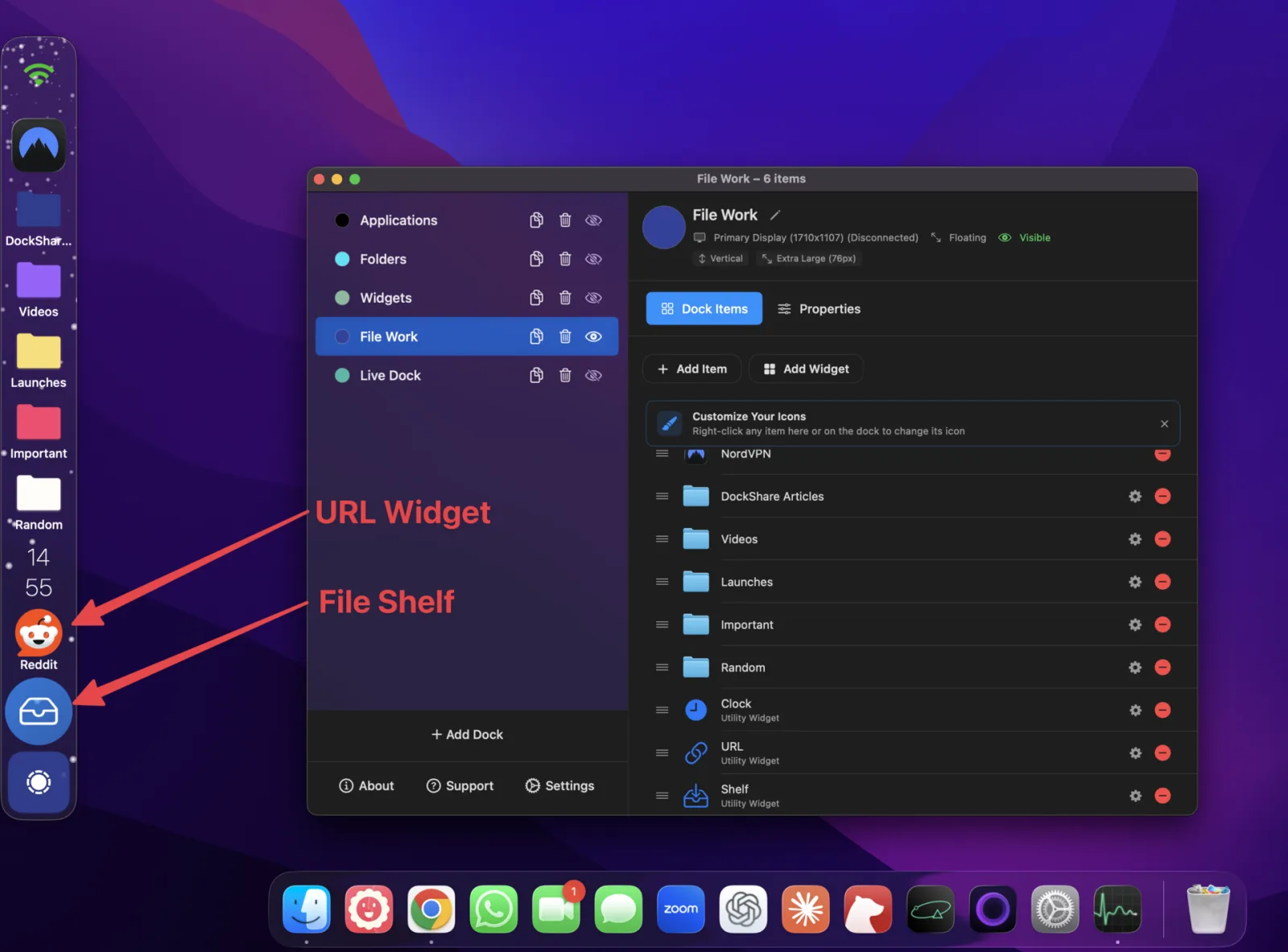
Task: Open gear settings for Clock widget
Action: click(1135, 711)
